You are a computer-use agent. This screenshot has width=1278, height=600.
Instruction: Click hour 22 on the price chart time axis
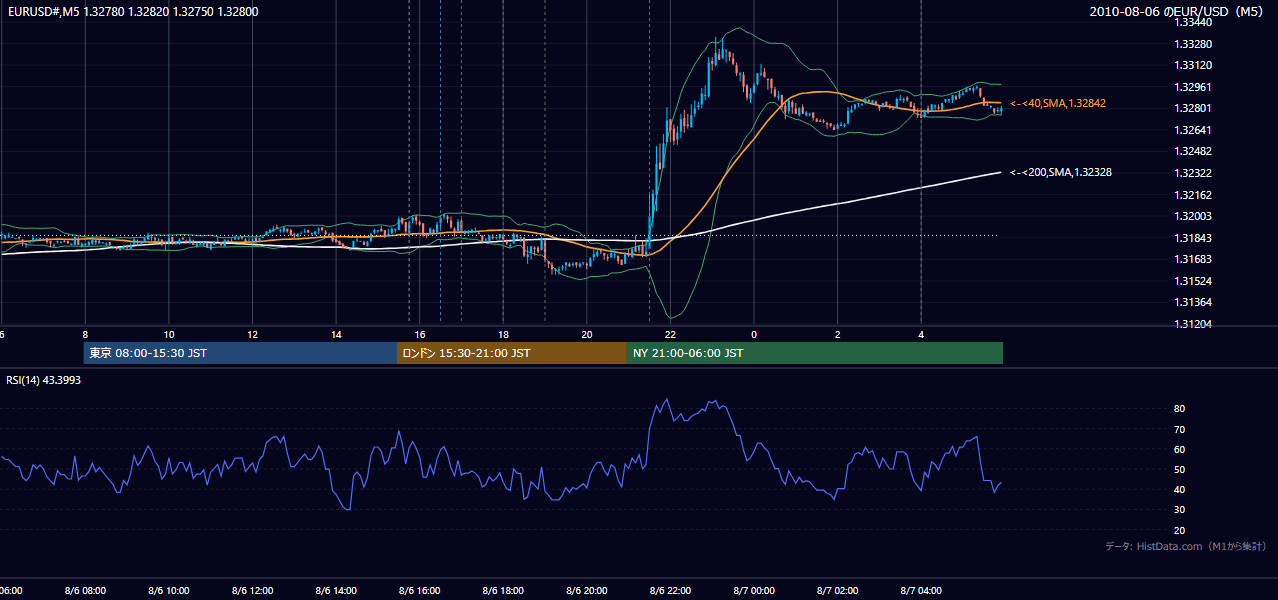coord(670,334)
